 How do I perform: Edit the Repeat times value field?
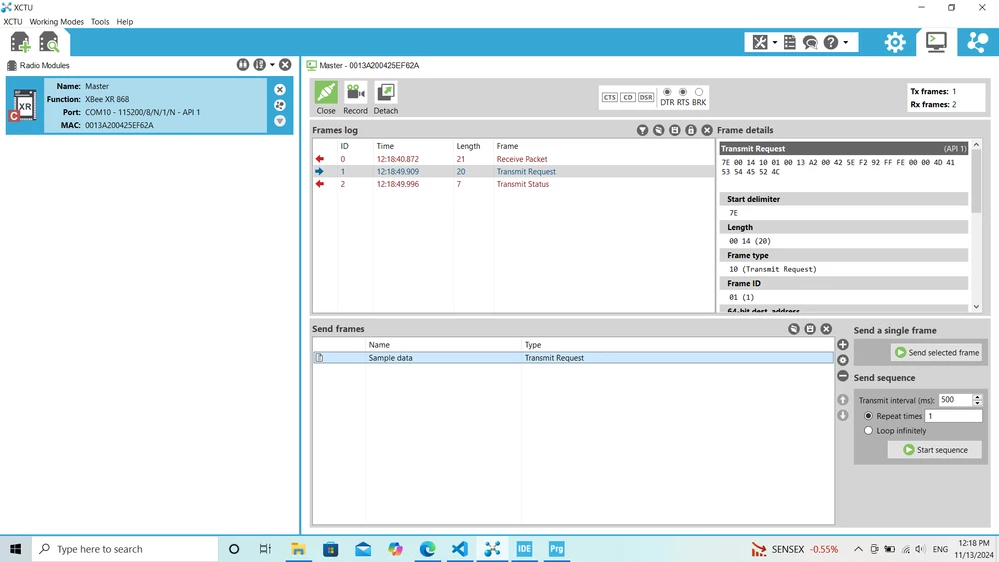[954, 416]
